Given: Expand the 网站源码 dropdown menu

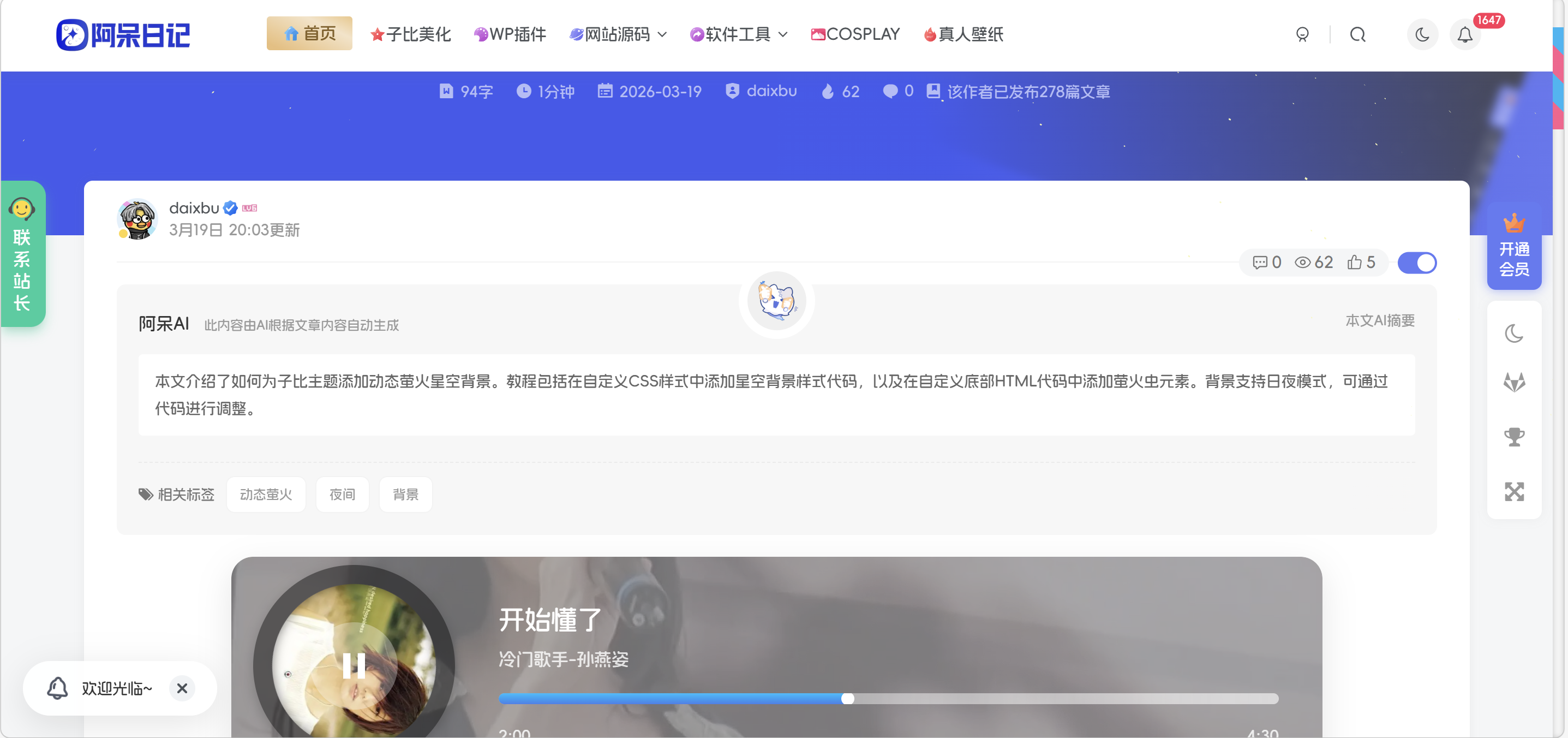Looking at the screenshot, I should [x=617, y=35].
